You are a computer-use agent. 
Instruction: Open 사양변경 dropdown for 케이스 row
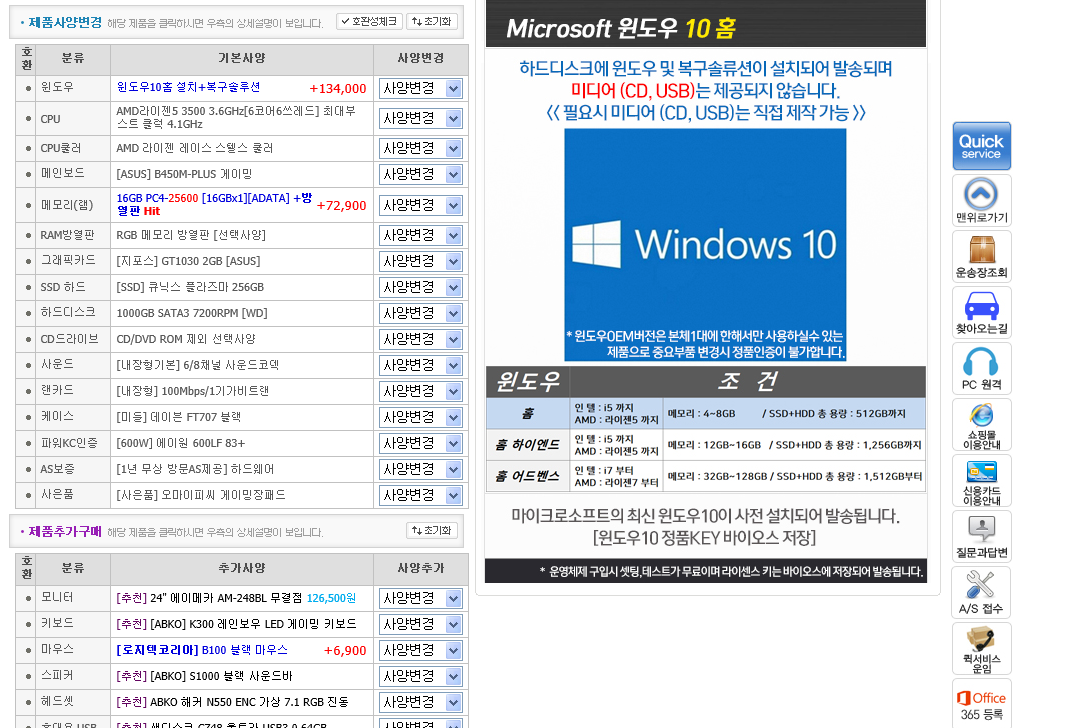[x=421, y=417]
